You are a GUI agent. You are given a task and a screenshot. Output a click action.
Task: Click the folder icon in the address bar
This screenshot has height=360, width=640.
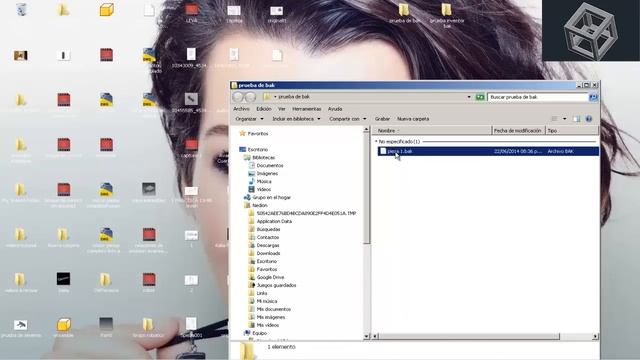[267, 97]
